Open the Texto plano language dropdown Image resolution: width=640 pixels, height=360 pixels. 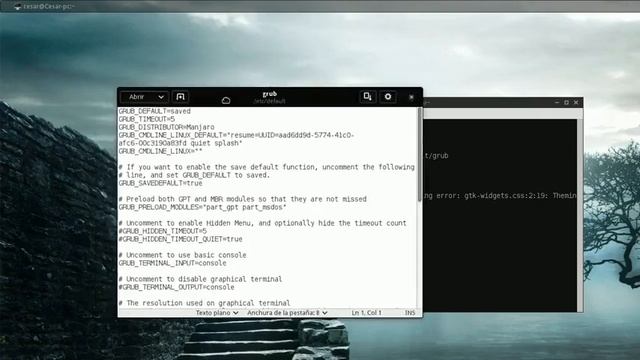pyautogui.click(x=217, y=313)
